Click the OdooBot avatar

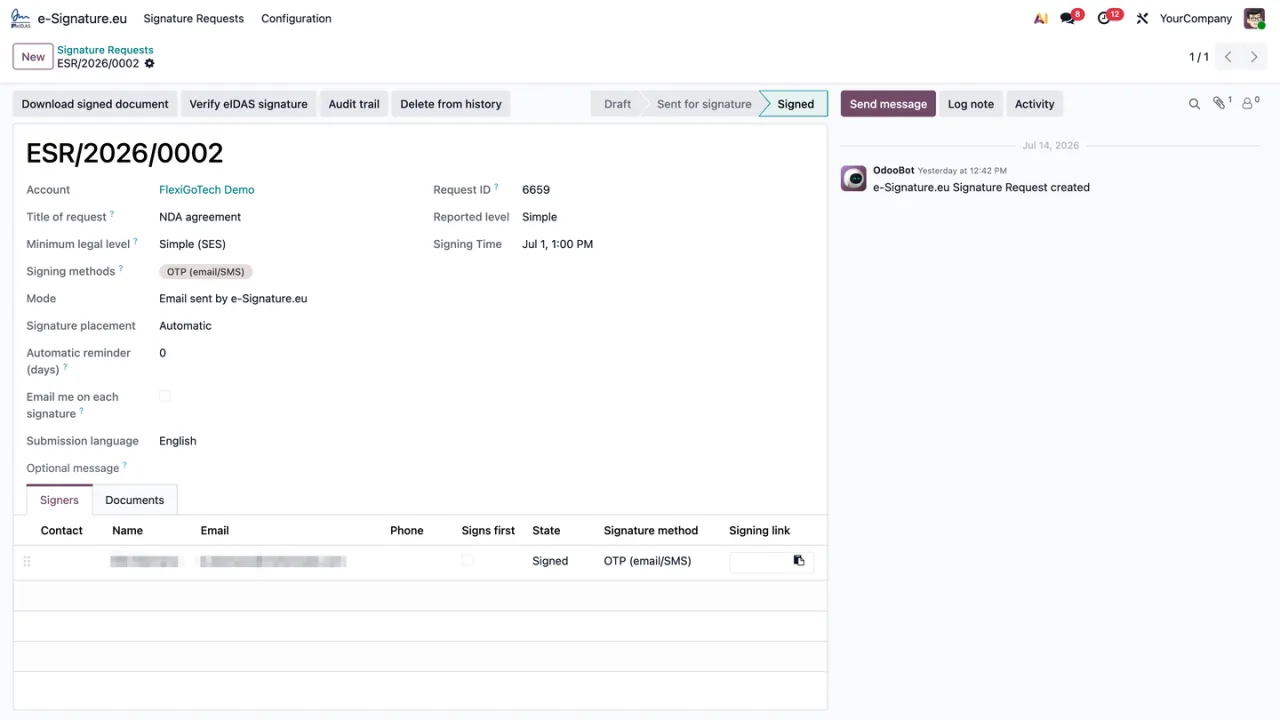click(853, 178)
